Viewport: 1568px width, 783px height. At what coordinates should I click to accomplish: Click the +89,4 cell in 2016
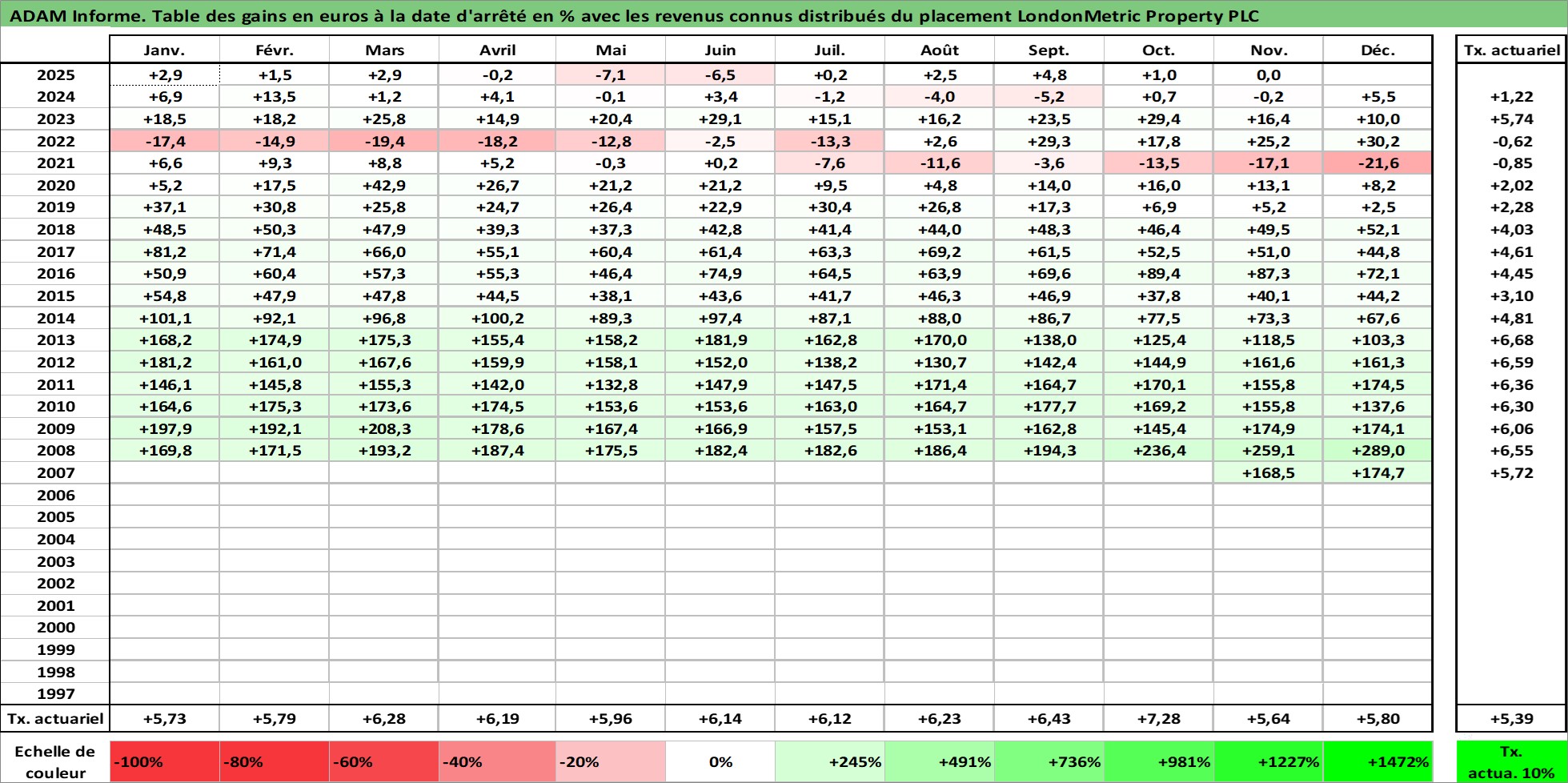point(1159,273)
